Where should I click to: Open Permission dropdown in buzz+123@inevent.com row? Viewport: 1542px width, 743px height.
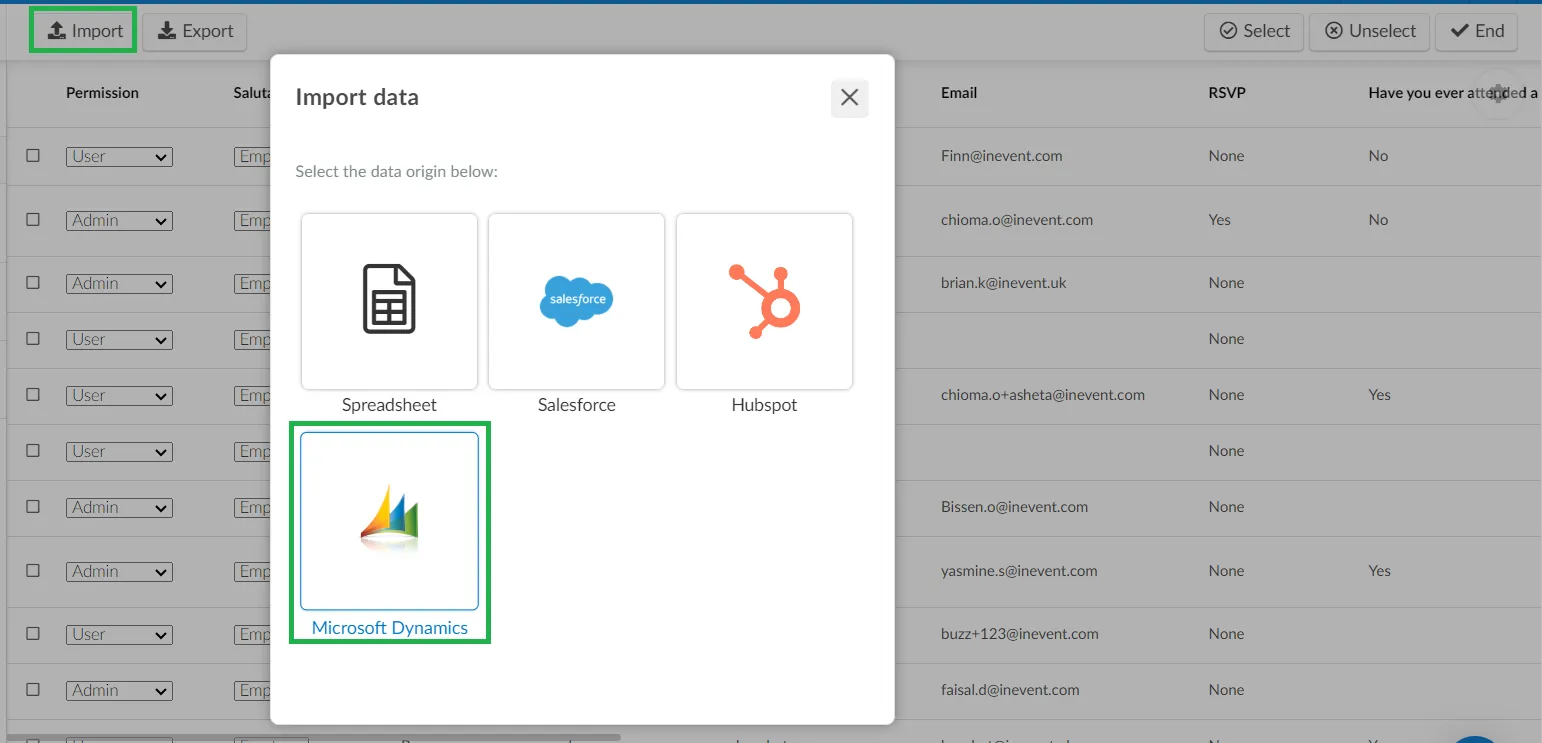(x=119, y=635)
